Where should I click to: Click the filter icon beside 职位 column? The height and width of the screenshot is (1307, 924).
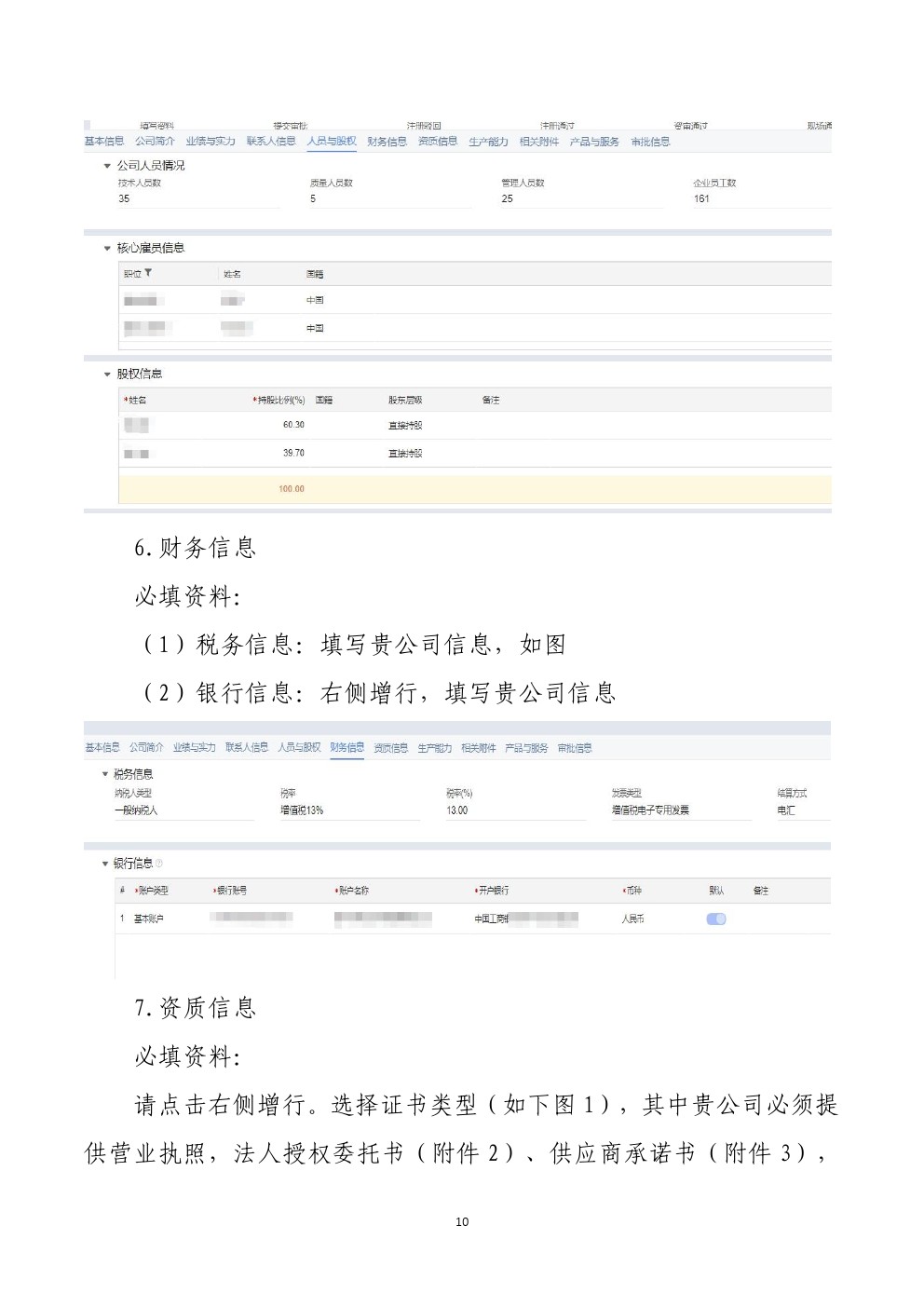pyautogui.click(x=148, y=273)
